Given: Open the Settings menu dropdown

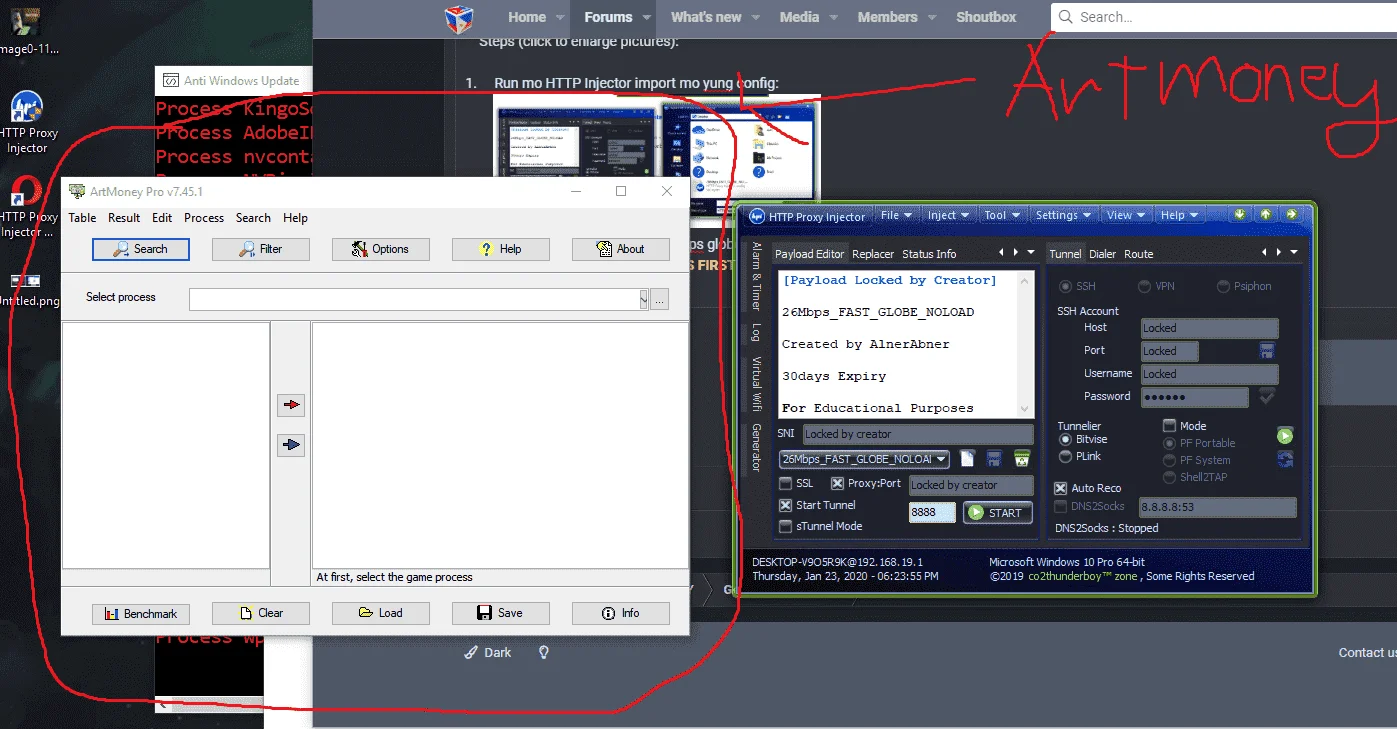Looking at the screenshot, I should (1064, 215).
